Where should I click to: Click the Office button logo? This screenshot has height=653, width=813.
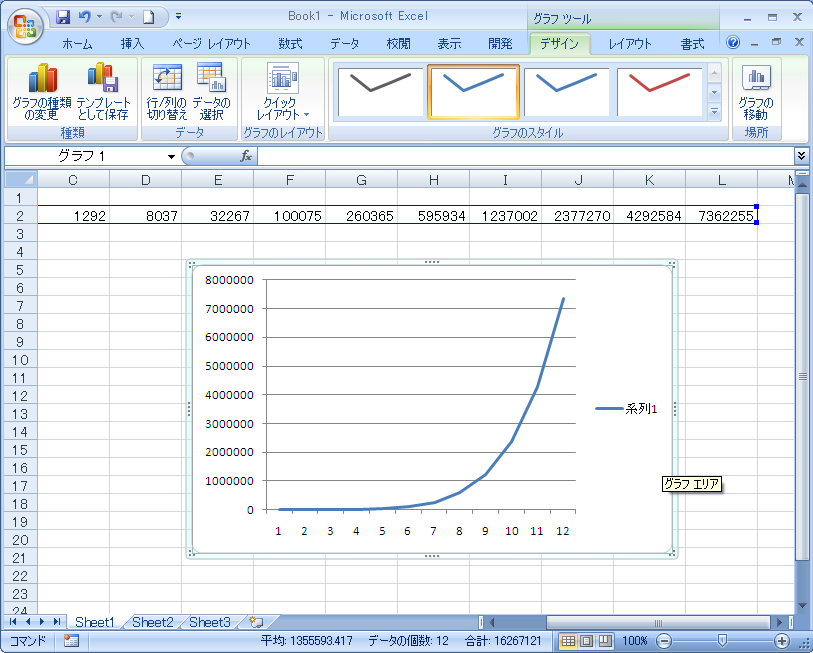coord(25,24)
